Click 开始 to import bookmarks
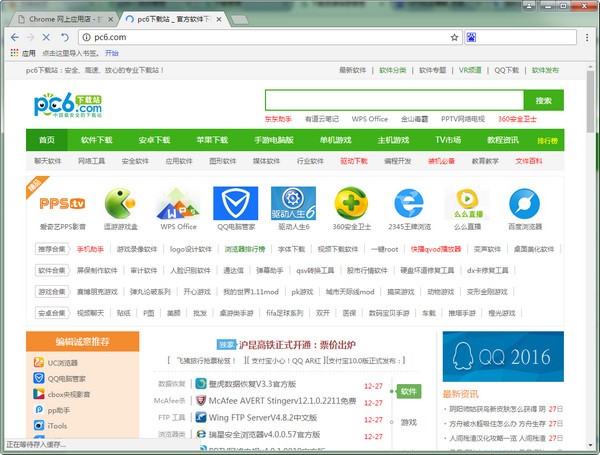The width and height of the screenshot is (600, 455). (112, 53)
